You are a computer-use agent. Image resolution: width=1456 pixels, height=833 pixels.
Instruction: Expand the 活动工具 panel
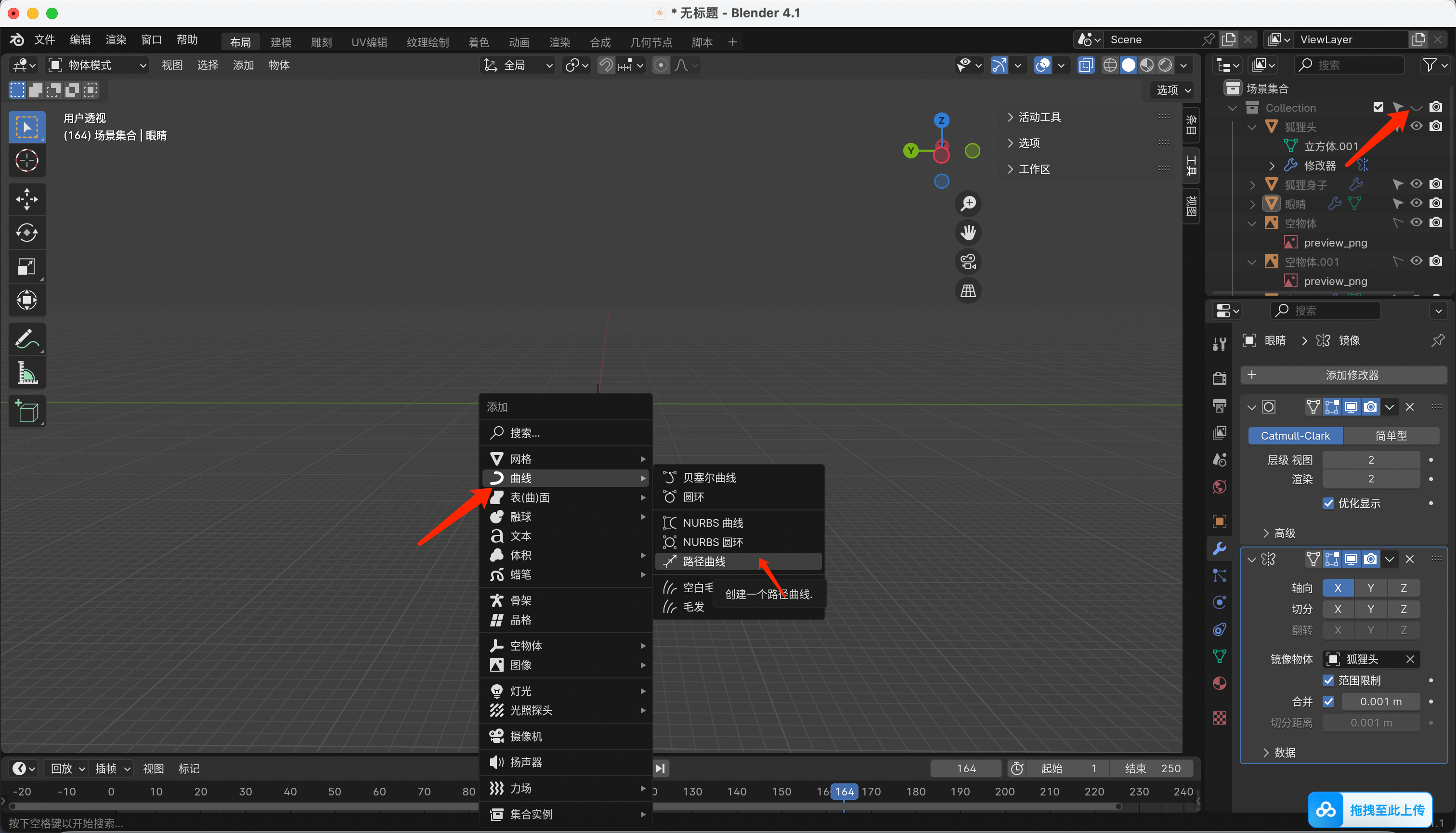click(1039, 117)
